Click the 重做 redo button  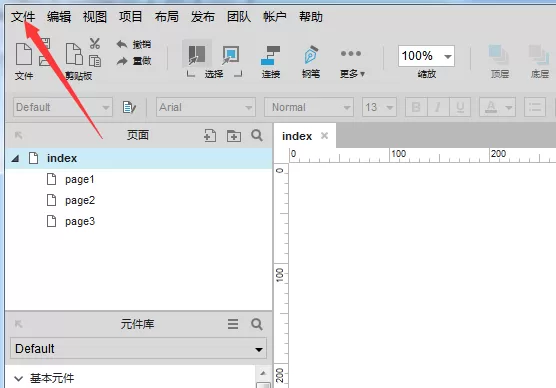tap(134, 61)
